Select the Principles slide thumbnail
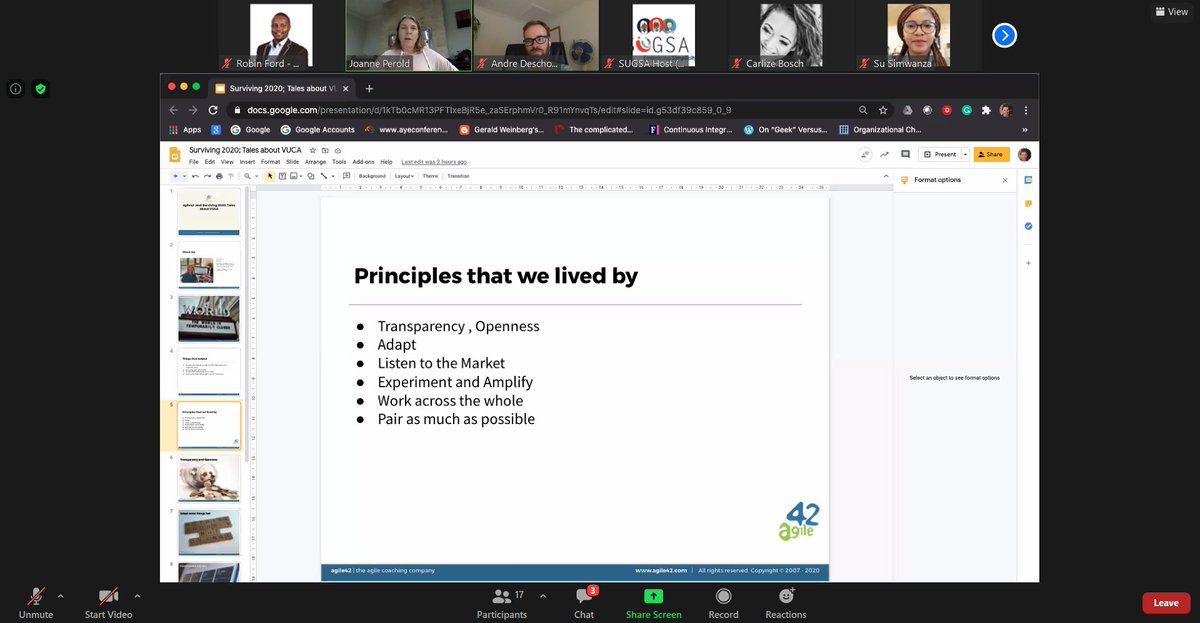Viewport: 1200px width, 623px height. point(208,423)
